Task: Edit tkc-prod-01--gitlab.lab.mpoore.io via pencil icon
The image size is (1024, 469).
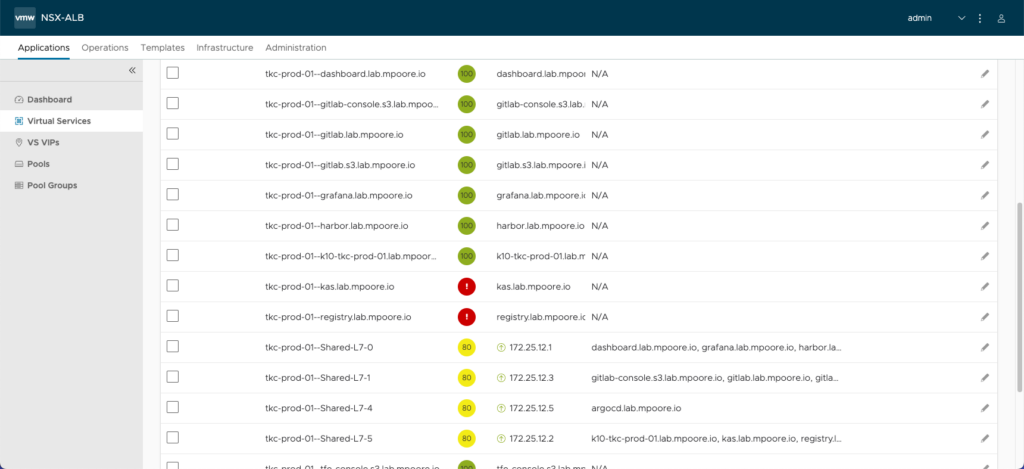Action: (x=985, y=135)
